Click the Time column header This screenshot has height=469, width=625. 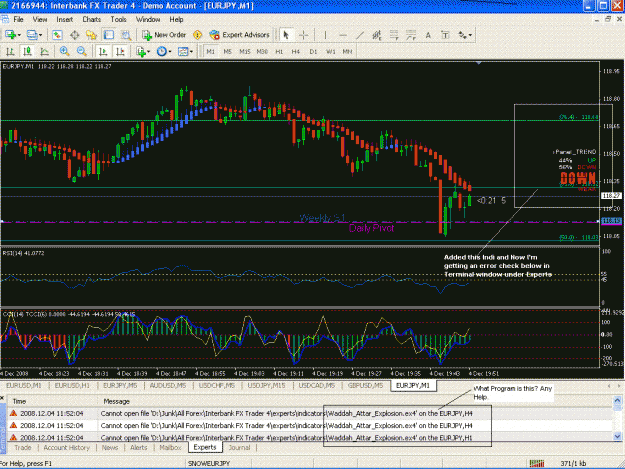coord(19,401)
